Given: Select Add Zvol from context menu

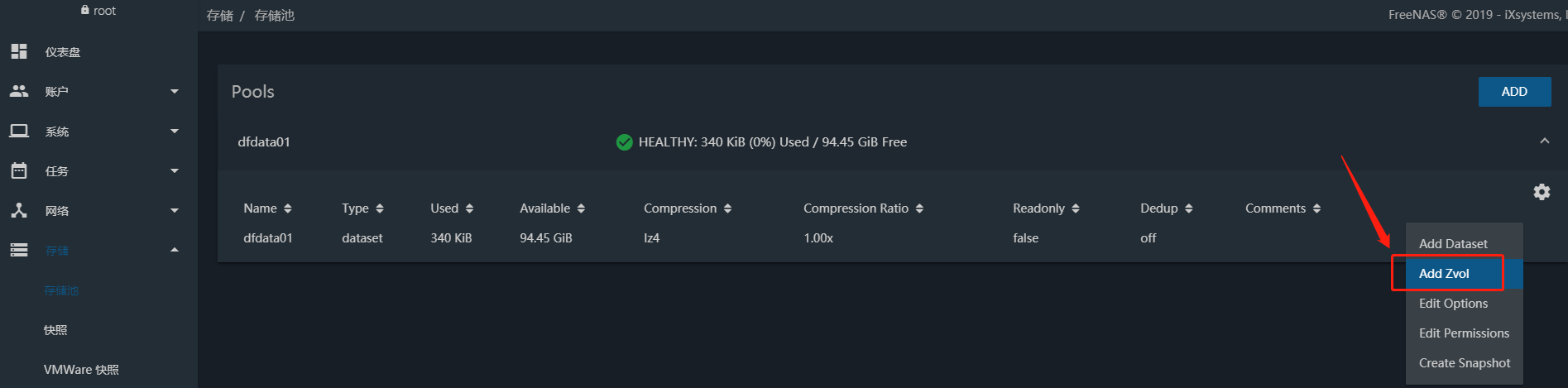Looking at the screenshot, I should click(1444, 274).
